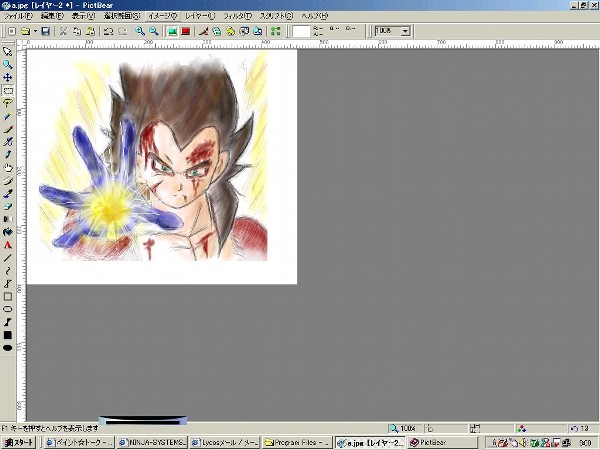The image size is (600, 450).
Task: Click the white color swatch in toolbar
Action: pyautogui.click(x=301, y=31)
